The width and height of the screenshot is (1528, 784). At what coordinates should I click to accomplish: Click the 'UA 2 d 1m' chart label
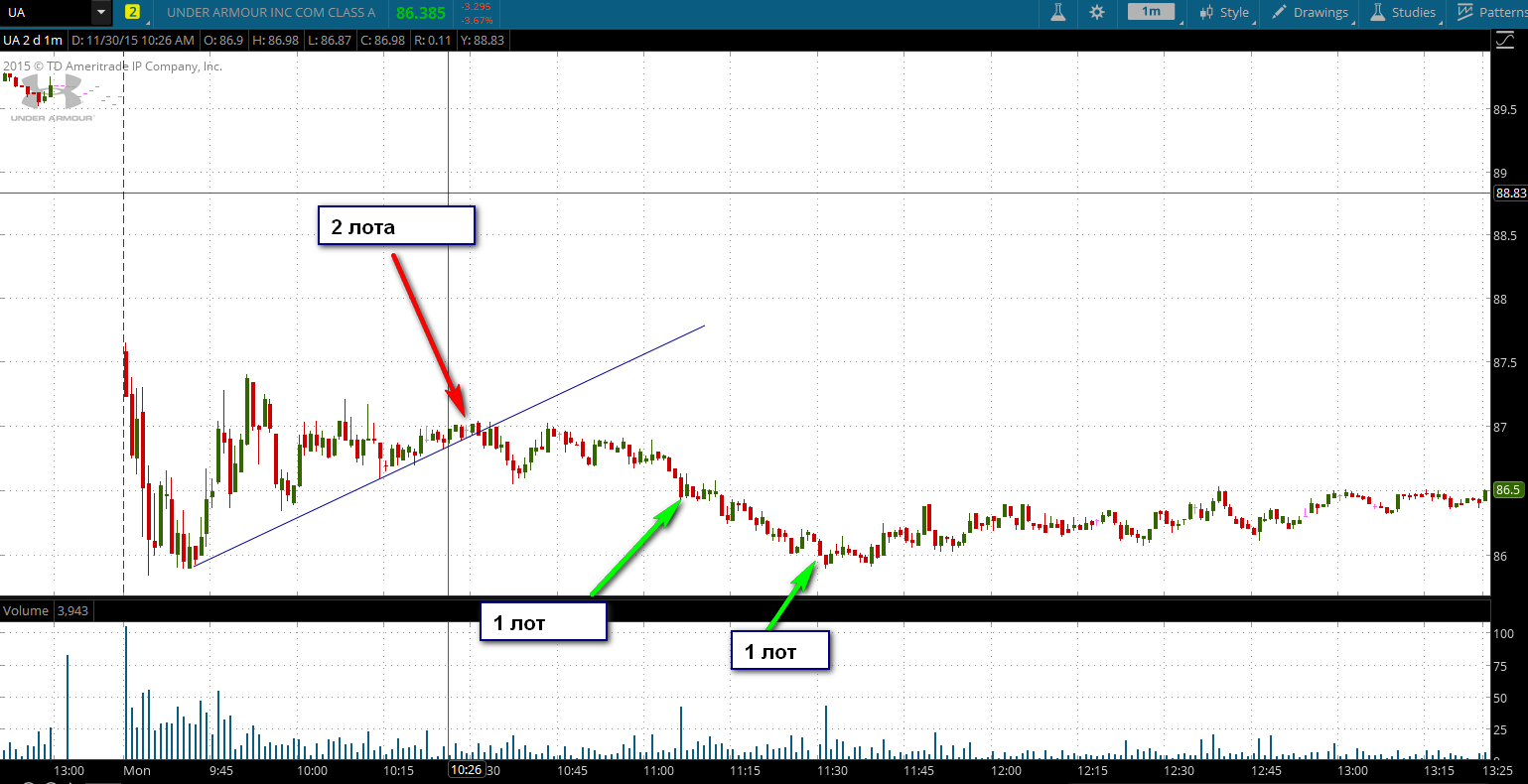pos(33,41)
